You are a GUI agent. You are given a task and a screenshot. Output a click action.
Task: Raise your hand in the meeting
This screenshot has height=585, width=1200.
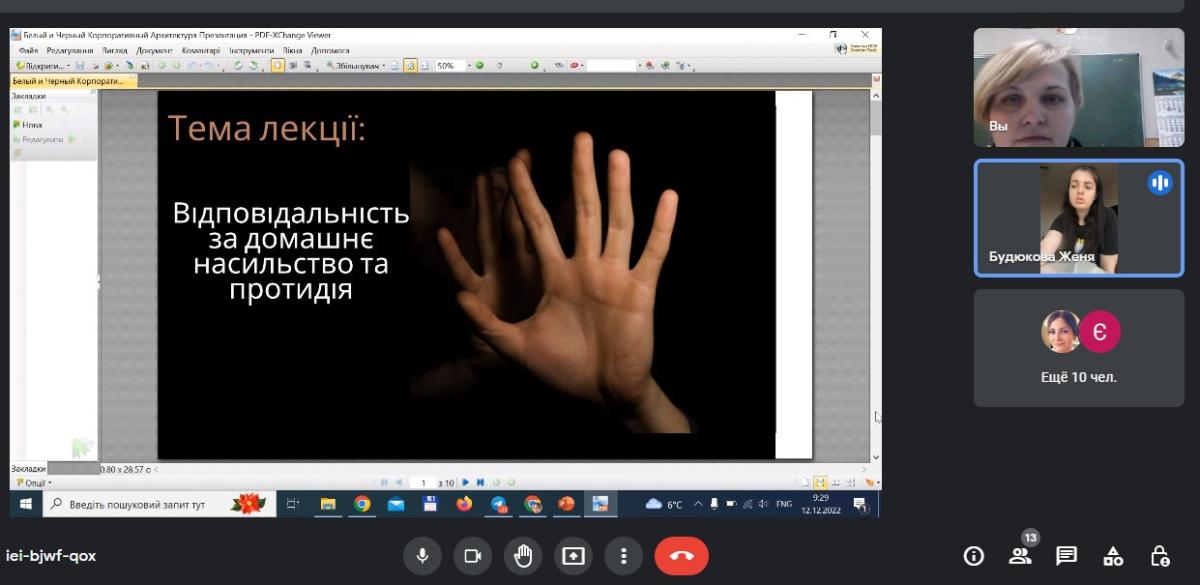[x=523, y=556]
